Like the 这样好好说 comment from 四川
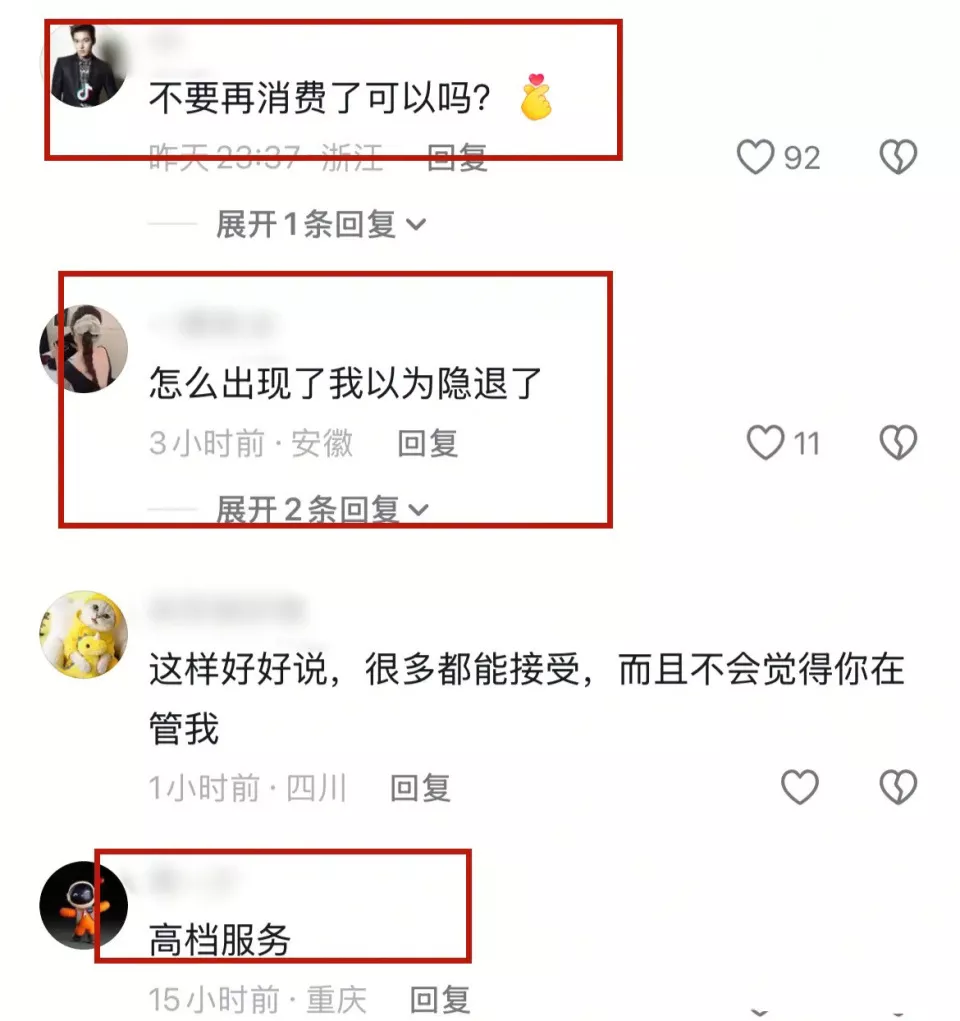Image resolution: width=960 pixels, height=1021 pixels. [800, 787]
